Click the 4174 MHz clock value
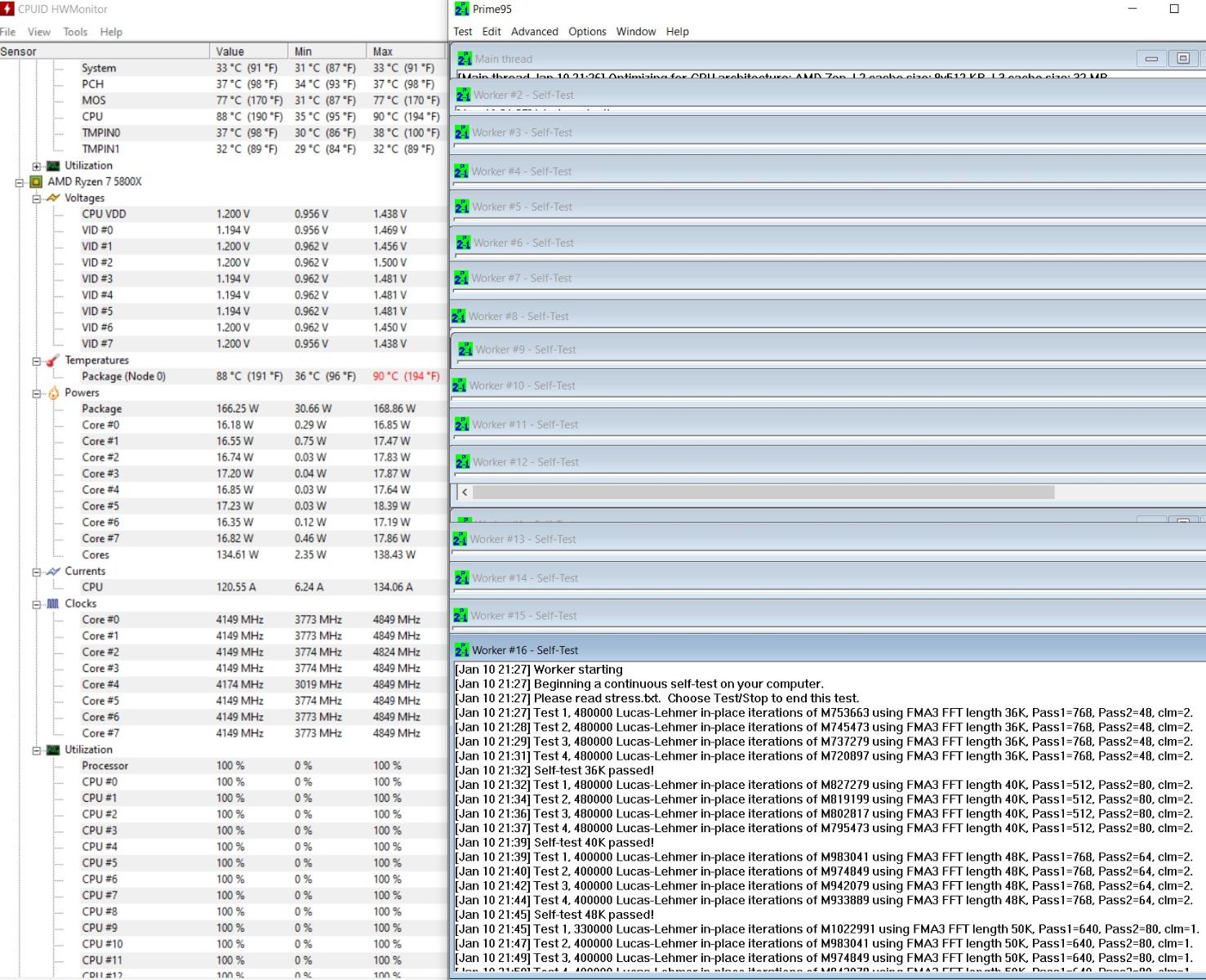This screenshot has height=980, width=1206. pos(240,684)
